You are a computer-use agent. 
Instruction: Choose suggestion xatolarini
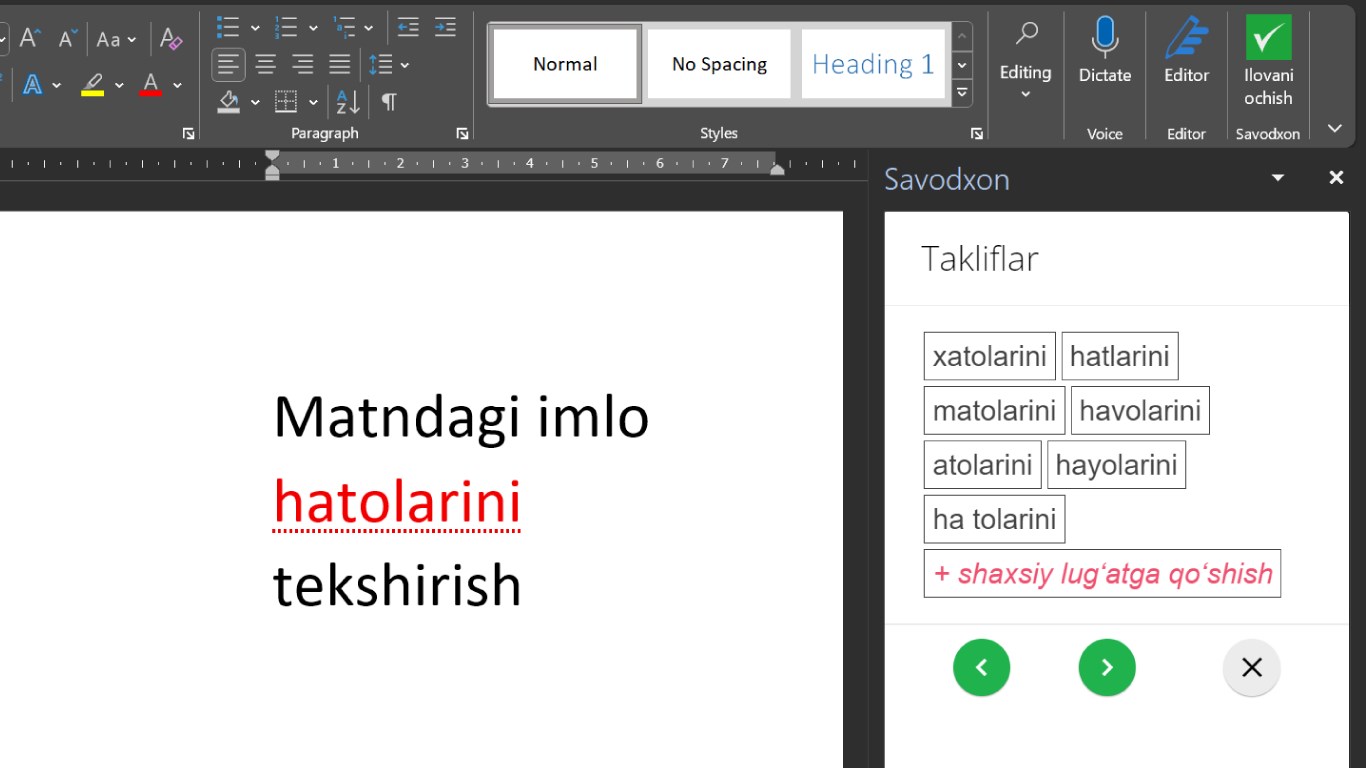click(x=990, y=356)
